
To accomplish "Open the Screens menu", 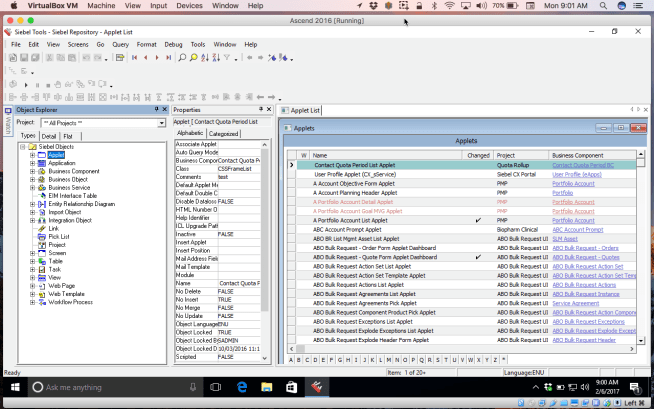I will click(x=78, y=44).
